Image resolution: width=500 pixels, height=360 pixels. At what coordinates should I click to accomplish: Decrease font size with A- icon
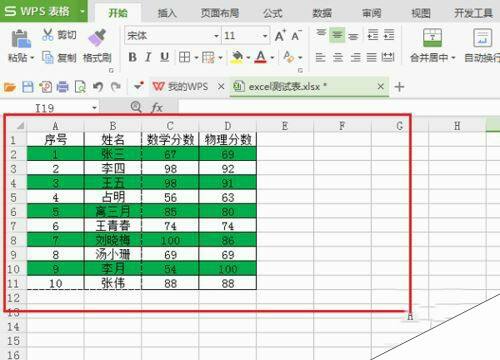click(x=296, y=35)
